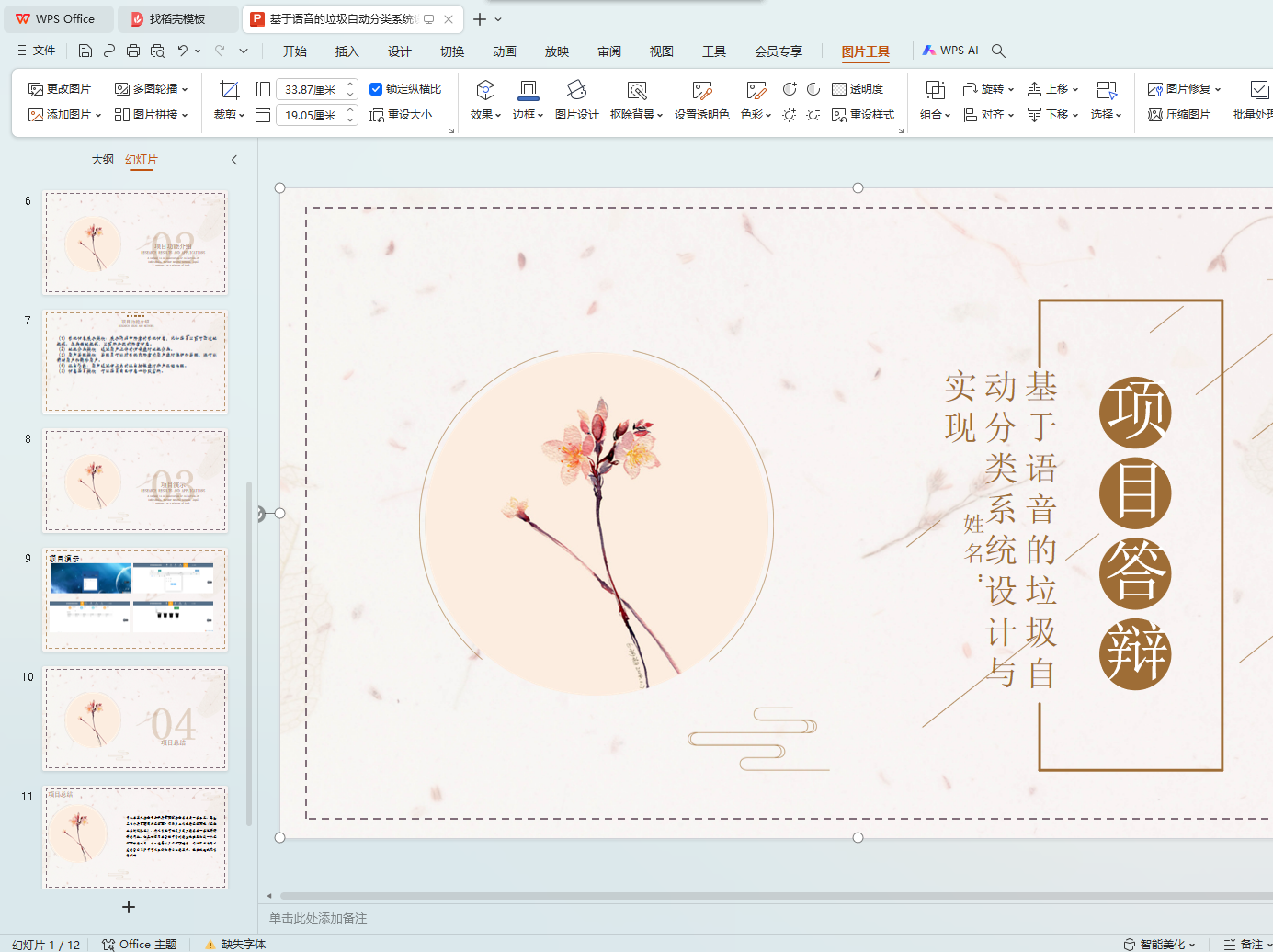The height and width of the screenshot is (952, 1273).
Task: Open the 效果 effects dropdown
Action: coord(485,115)
